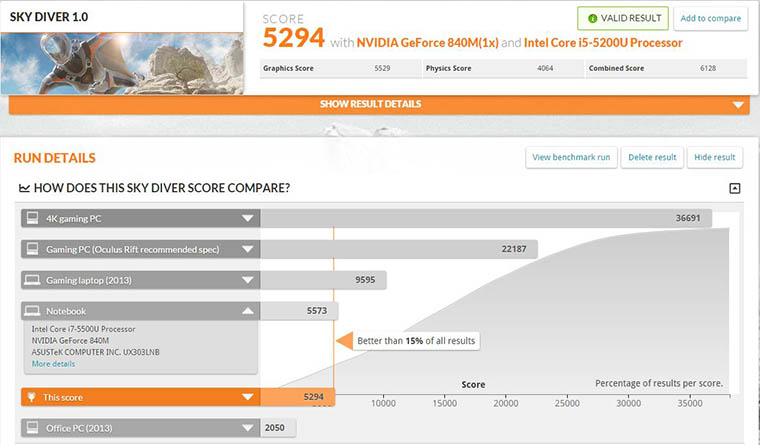
Task: Click the 22187 score bar
Action: click(399, 249)
